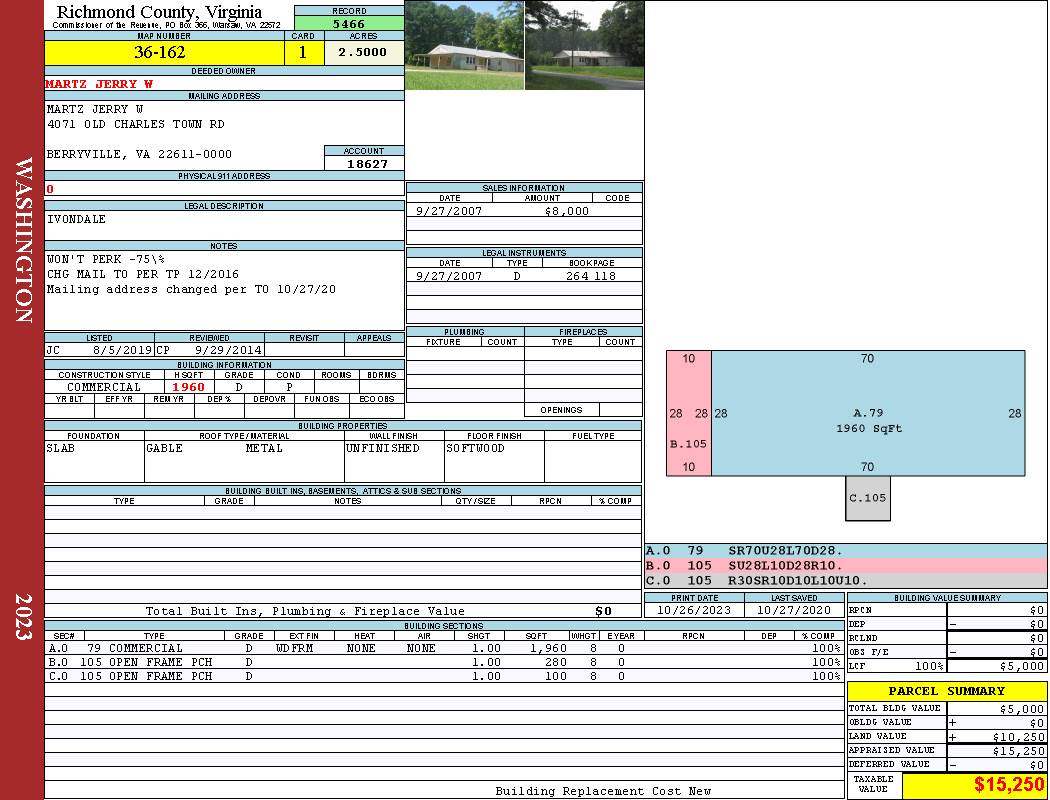This screenshot has width=1050, height=800.
Task: Select deeded owner MARTZ JERRY W in red
Action: (x=99, y=84)
